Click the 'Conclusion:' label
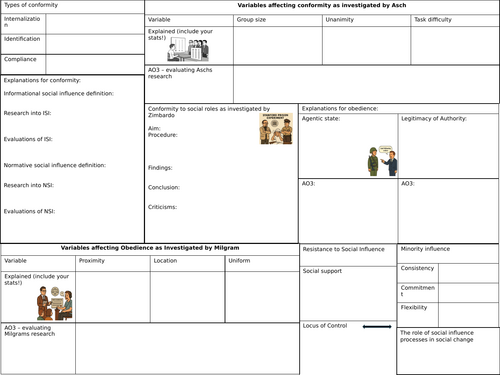The height and width of the screenshot is (375, 500). (x=164, y=187)
